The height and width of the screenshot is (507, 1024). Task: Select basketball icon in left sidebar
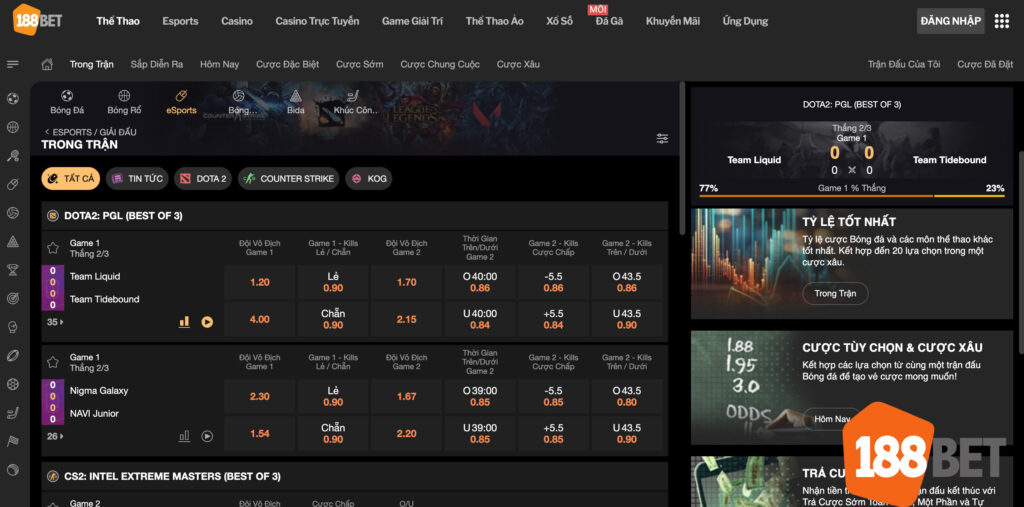[x=12, y=127]
